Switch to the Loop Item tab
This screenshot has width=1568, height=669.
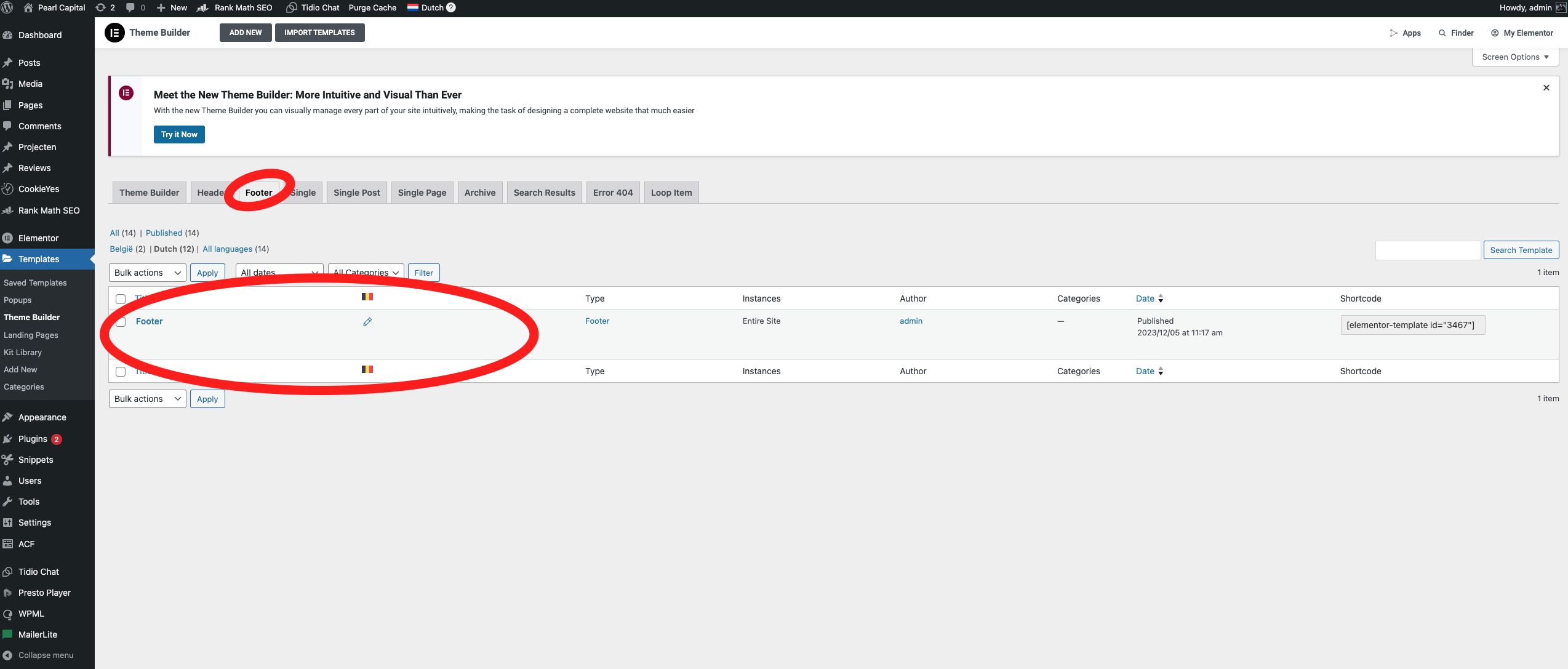(671, 193)
